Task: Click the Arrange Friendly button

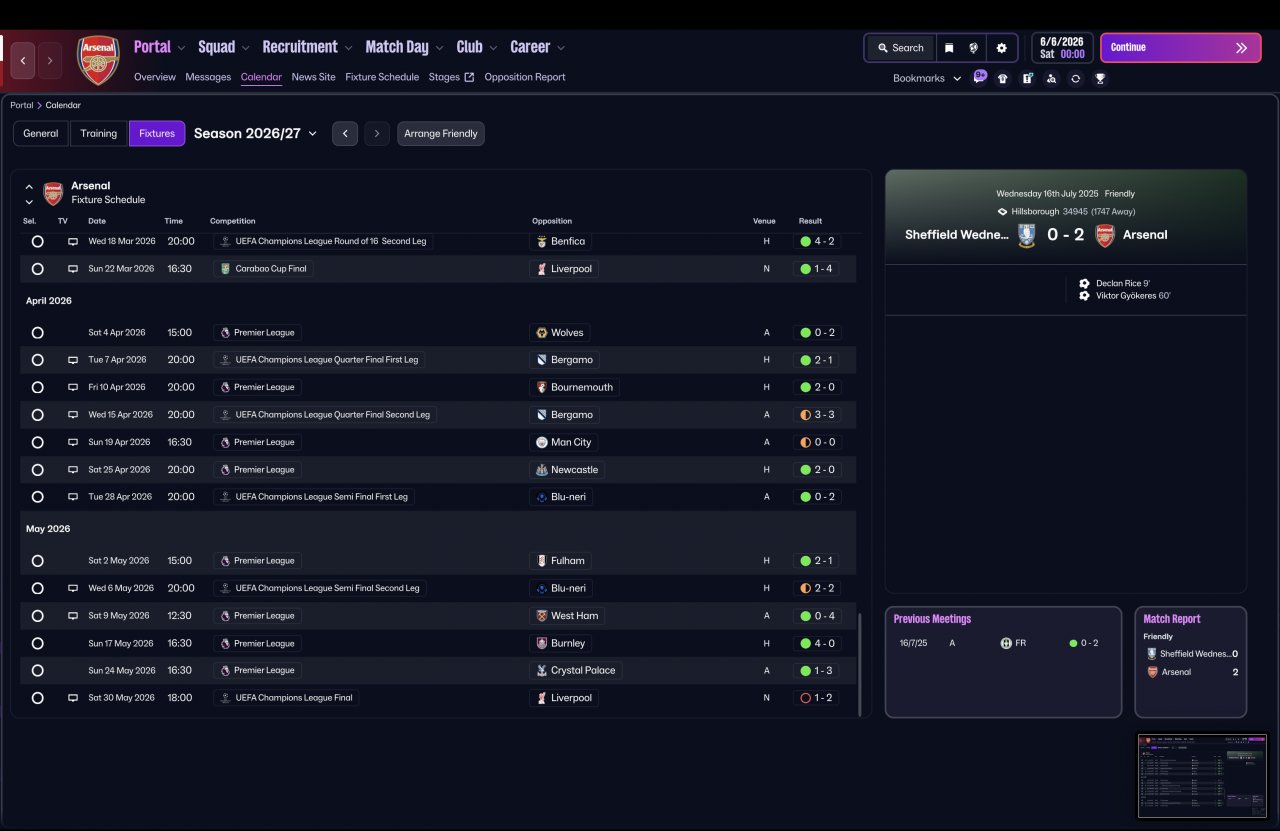Action: point(441,134)
